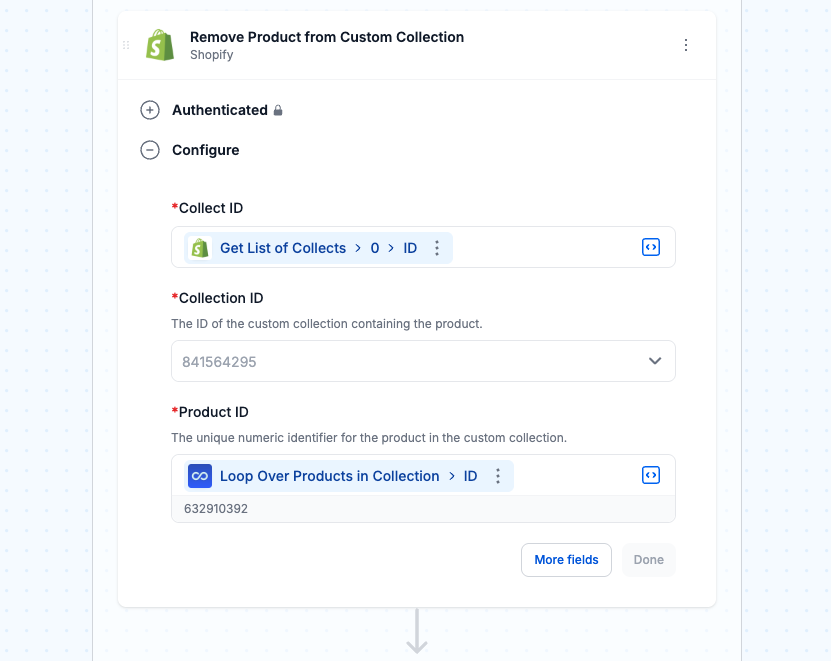Click inside the Collection ID field showing 841564295

(423, 361)
